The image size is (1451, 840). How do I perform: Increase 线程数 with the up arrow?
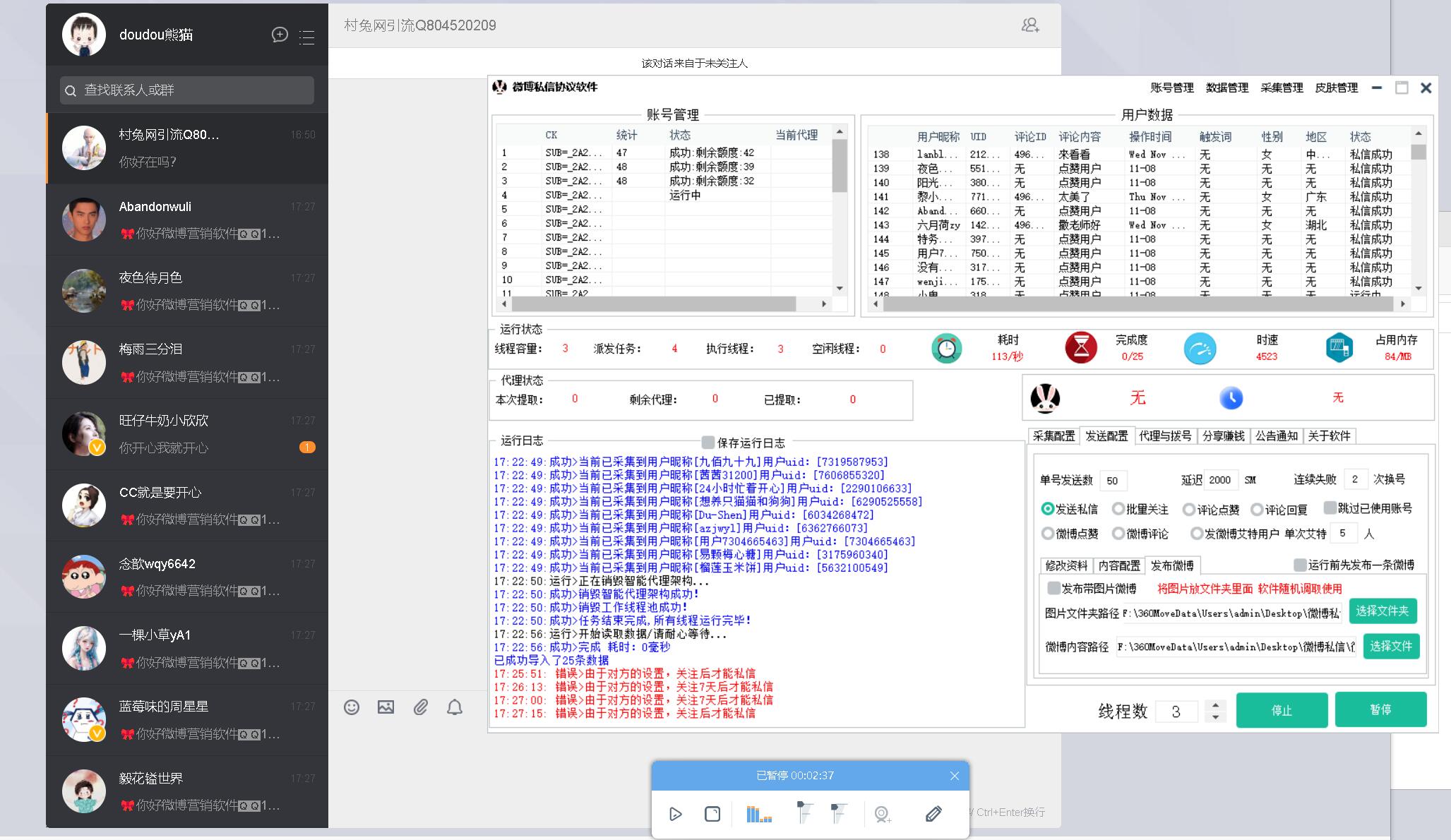(1215, 704)
